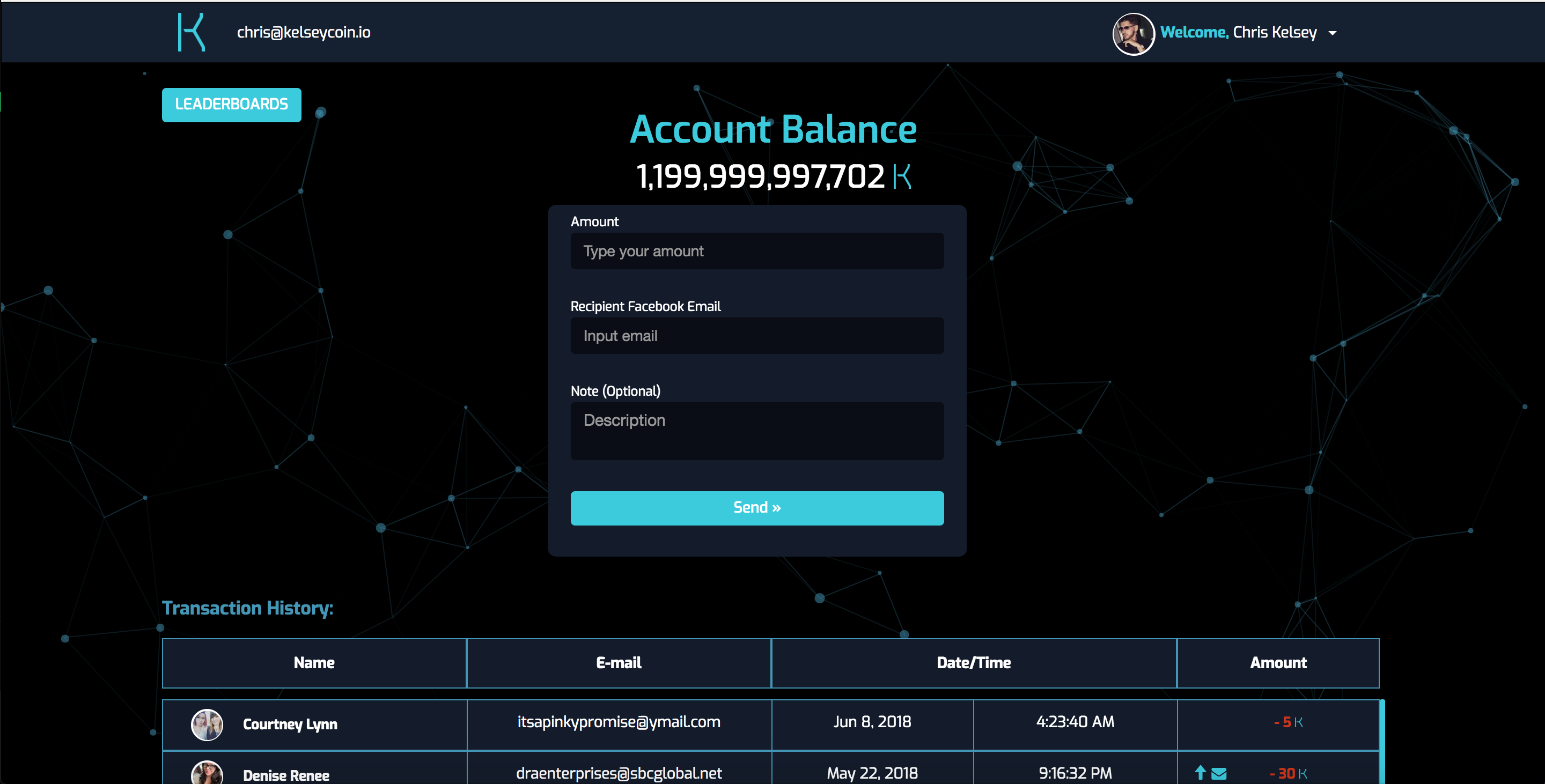
Task: Click the K symbol after the -30 amount
Action: pyautogui.click(x=1303, y=773)
